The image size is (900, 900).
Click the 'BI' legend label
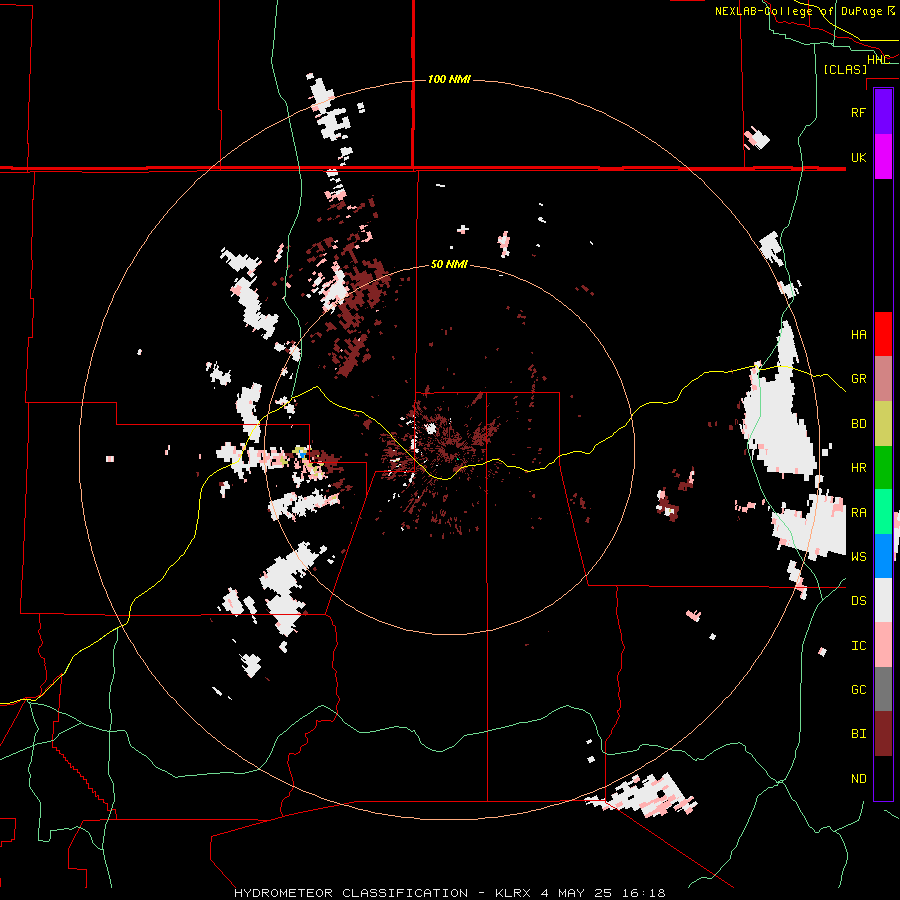click(859, 734)
